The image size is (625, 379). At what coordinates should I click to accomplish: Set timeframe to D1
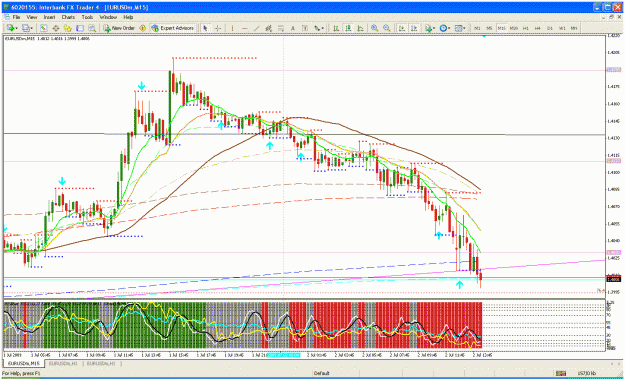click(550, 28)
